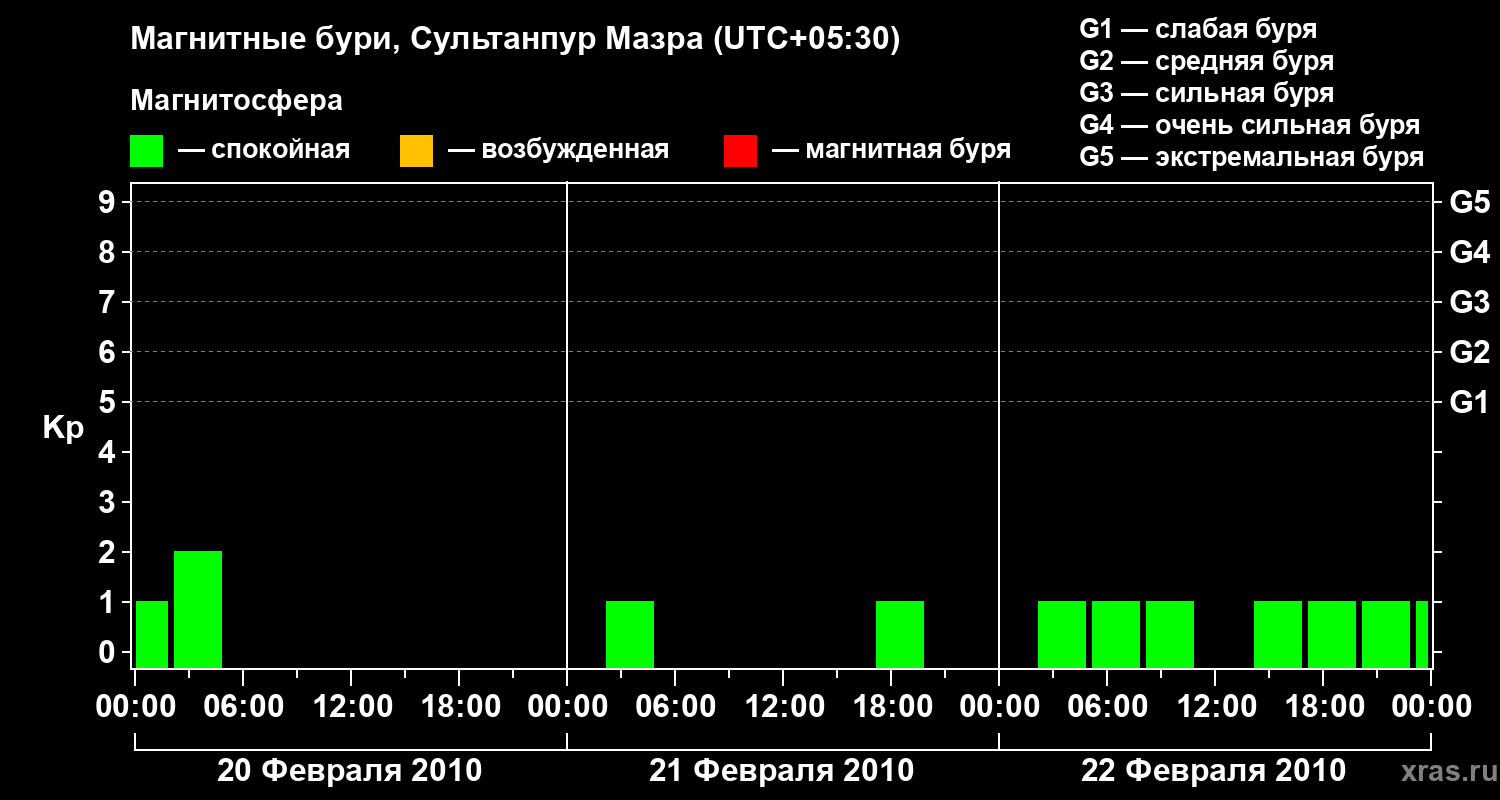
Task: Click the G5 right-axis label
Action: [1469, 203]
